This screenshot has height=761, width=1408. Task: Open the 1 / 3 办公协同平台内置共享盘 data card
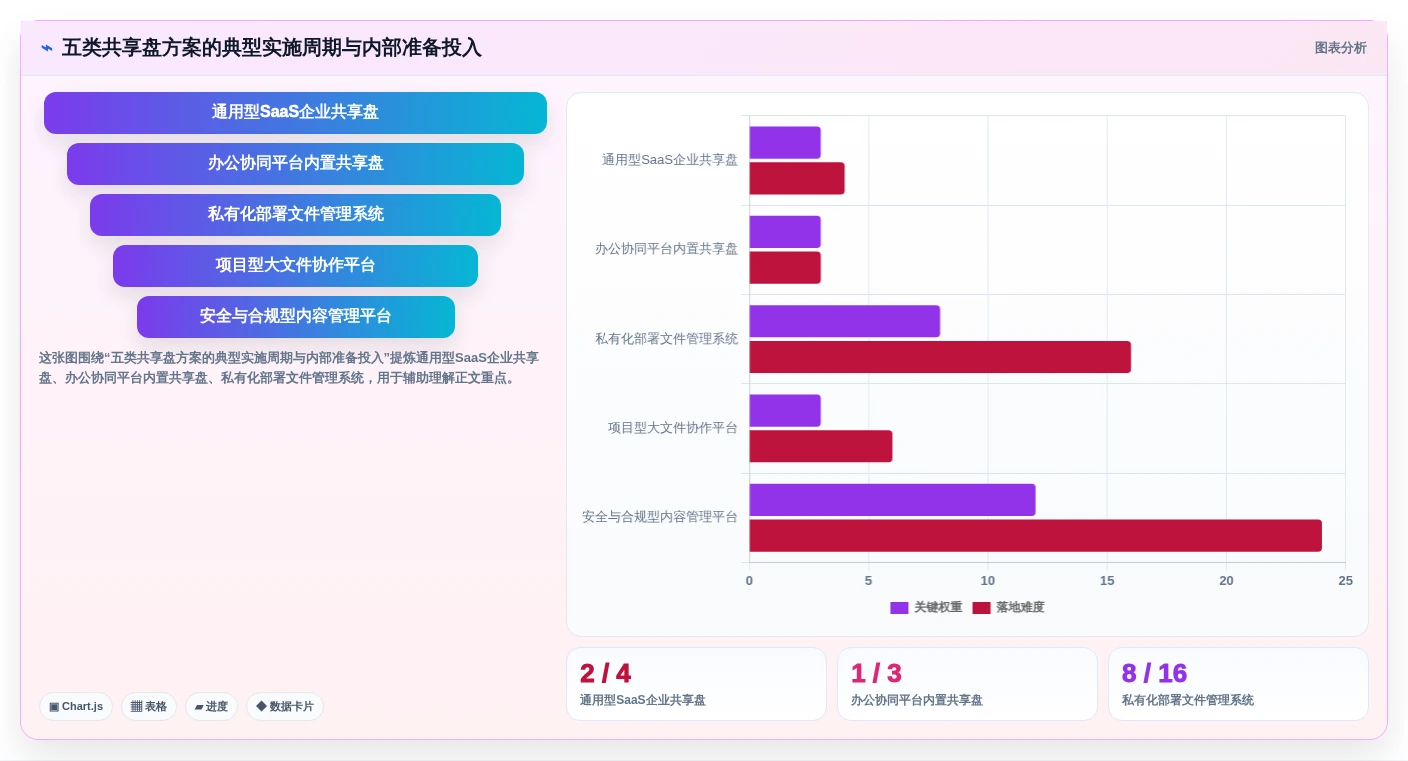(967, 684)
